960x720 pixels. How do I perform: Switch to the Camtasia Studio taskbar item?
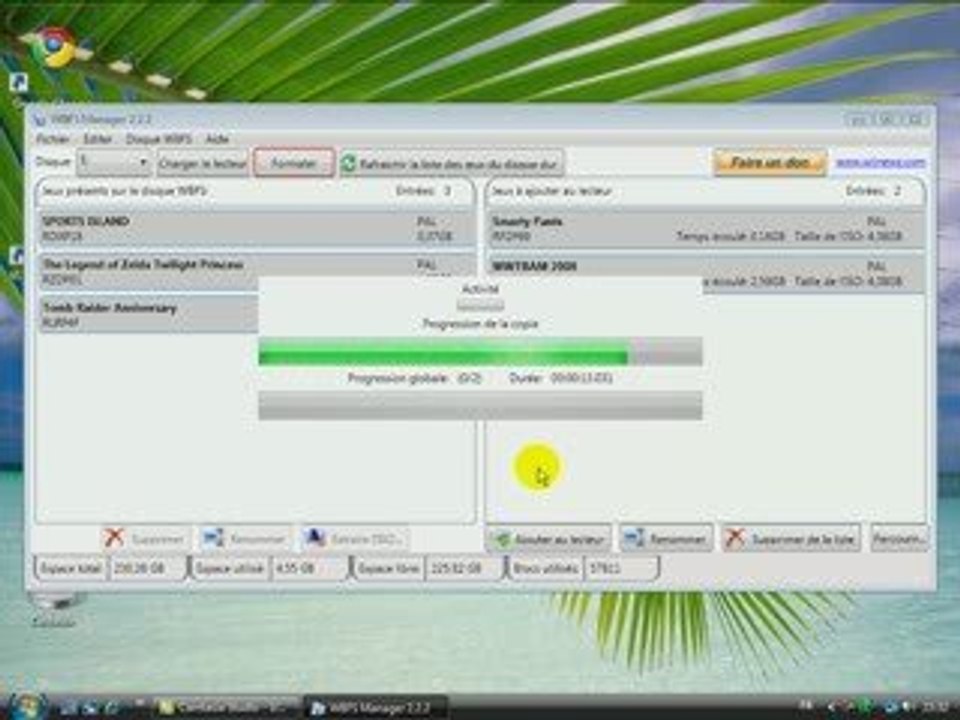[x=227, y=708]
